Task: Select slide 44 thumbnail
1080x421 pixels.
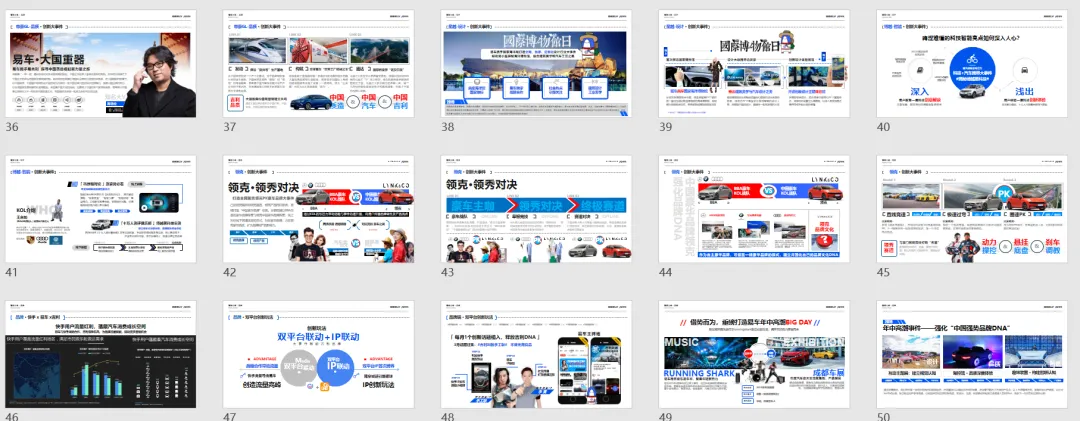Action: point(754,209)
